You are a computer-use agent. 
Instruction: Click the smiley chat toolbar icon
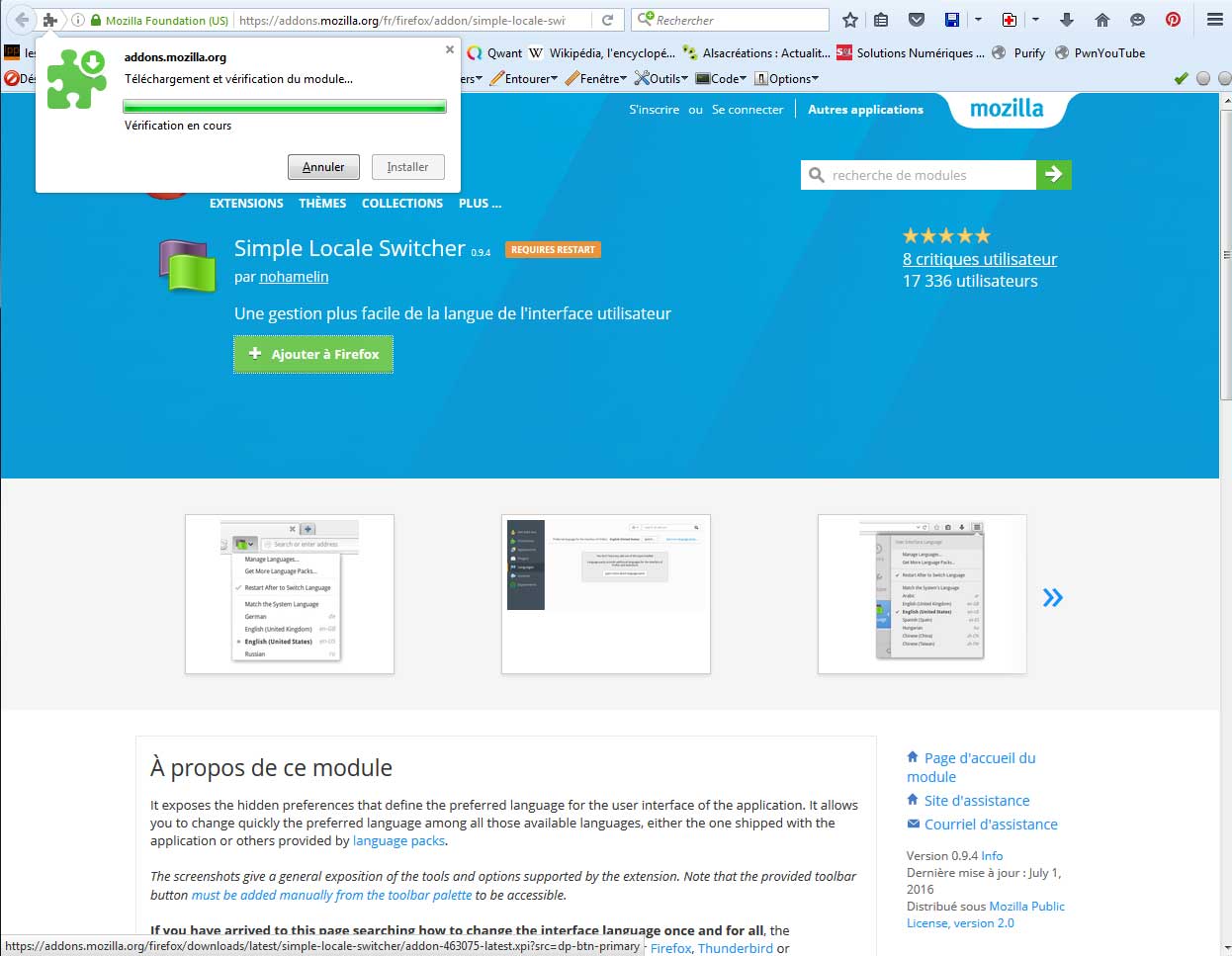pos(1138,20)
